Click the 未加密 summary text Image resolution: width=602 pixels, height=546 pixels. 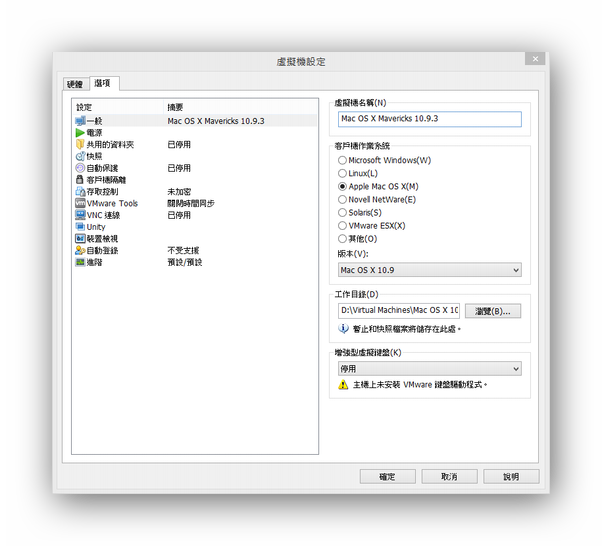pos(179,192)
